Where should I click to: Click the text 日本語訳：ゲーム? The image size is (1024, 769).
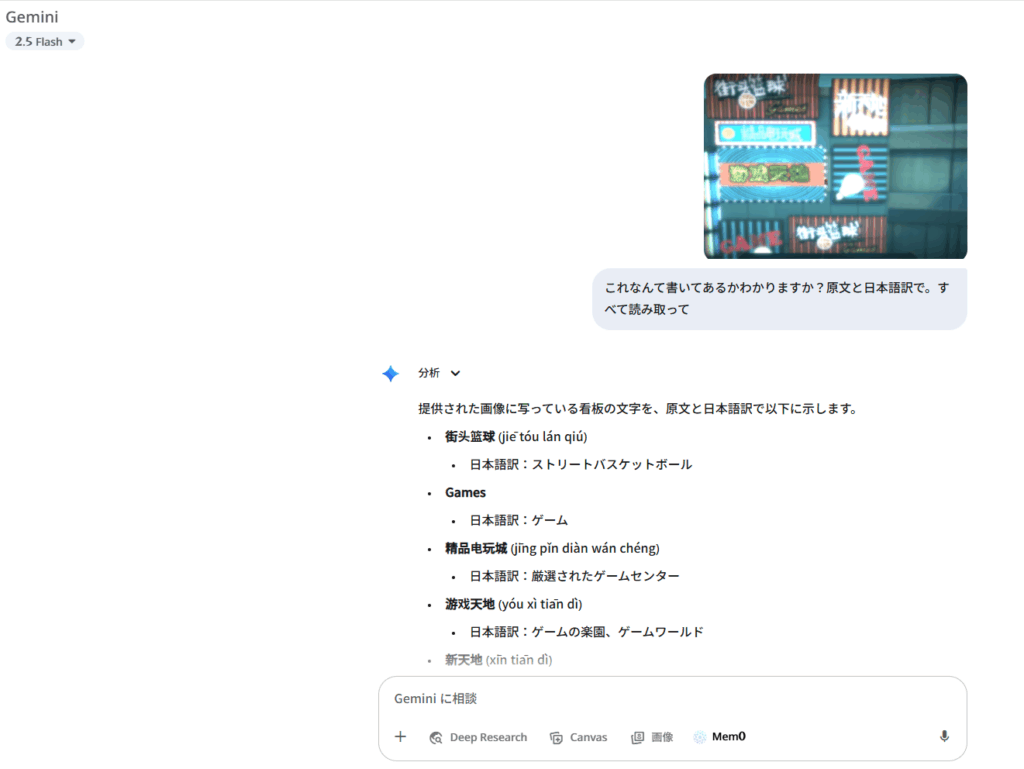[x=519, y=520]
